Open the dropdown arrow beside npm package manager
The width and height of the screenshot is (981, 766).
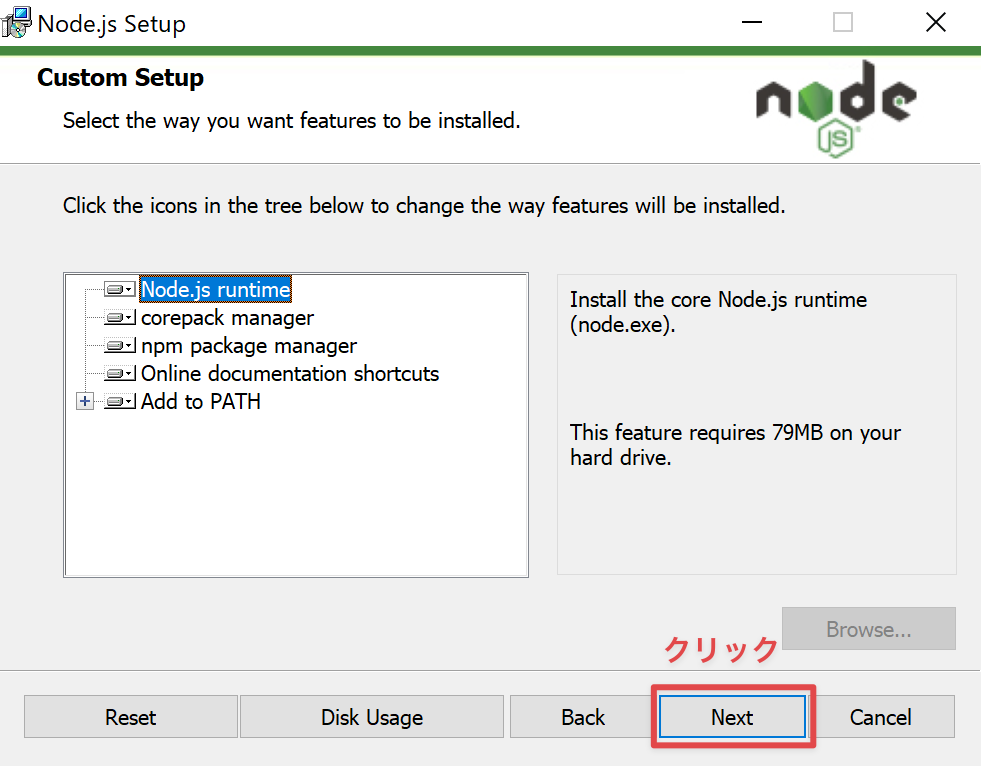coord(129,346)
